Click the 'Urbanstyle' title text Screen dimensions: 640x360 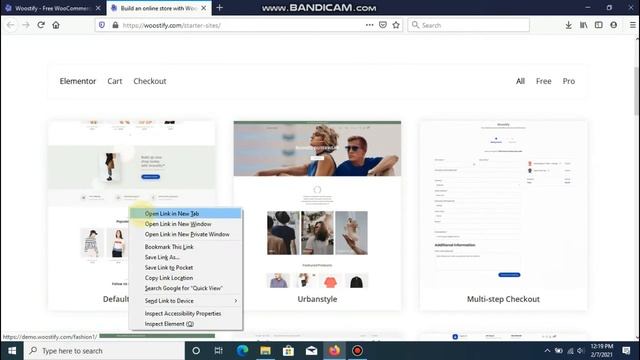click(317, 299)
